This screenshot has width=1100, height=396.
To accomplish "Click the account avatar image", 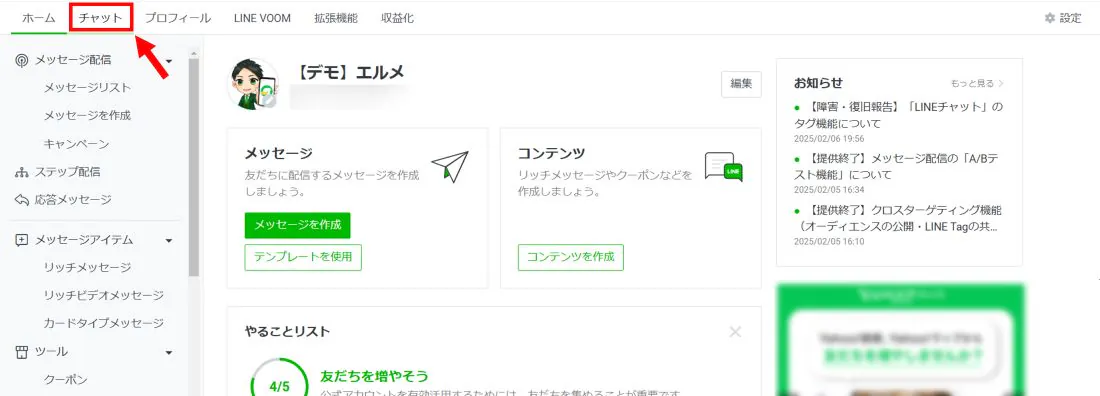I will click(253, 84).
